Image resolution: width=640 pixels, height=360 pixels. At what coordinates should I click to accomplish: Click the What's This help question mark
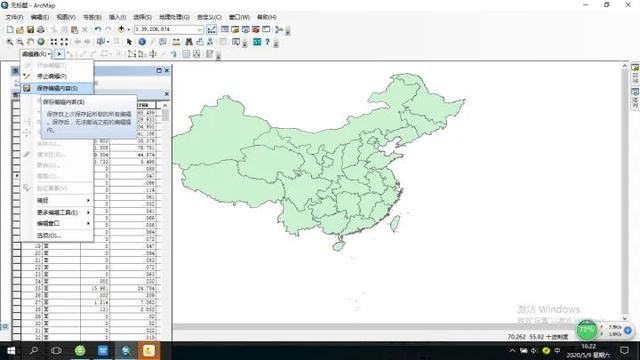(268, 42)
